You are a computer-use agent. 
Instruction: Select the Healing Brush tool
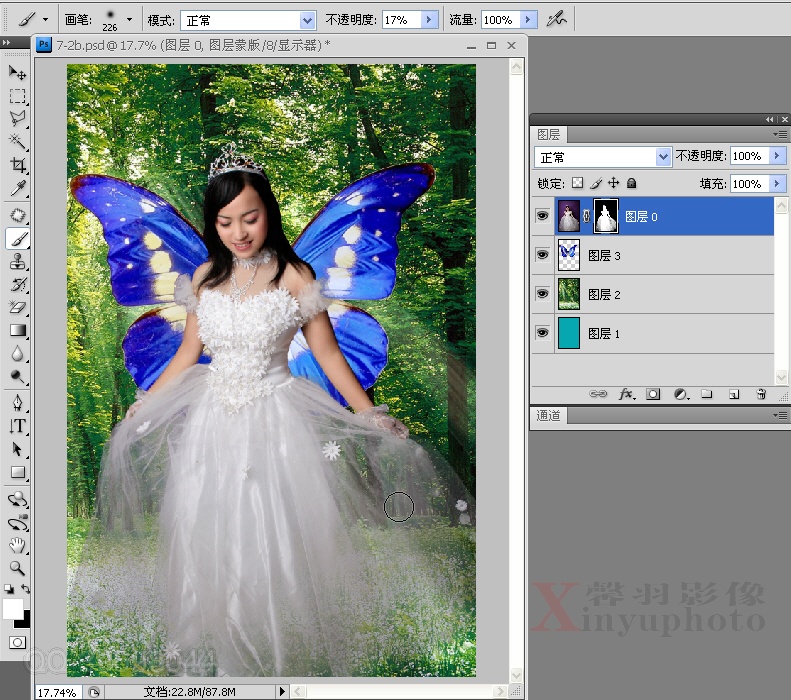pyautogui.click(x=17, y=216)
